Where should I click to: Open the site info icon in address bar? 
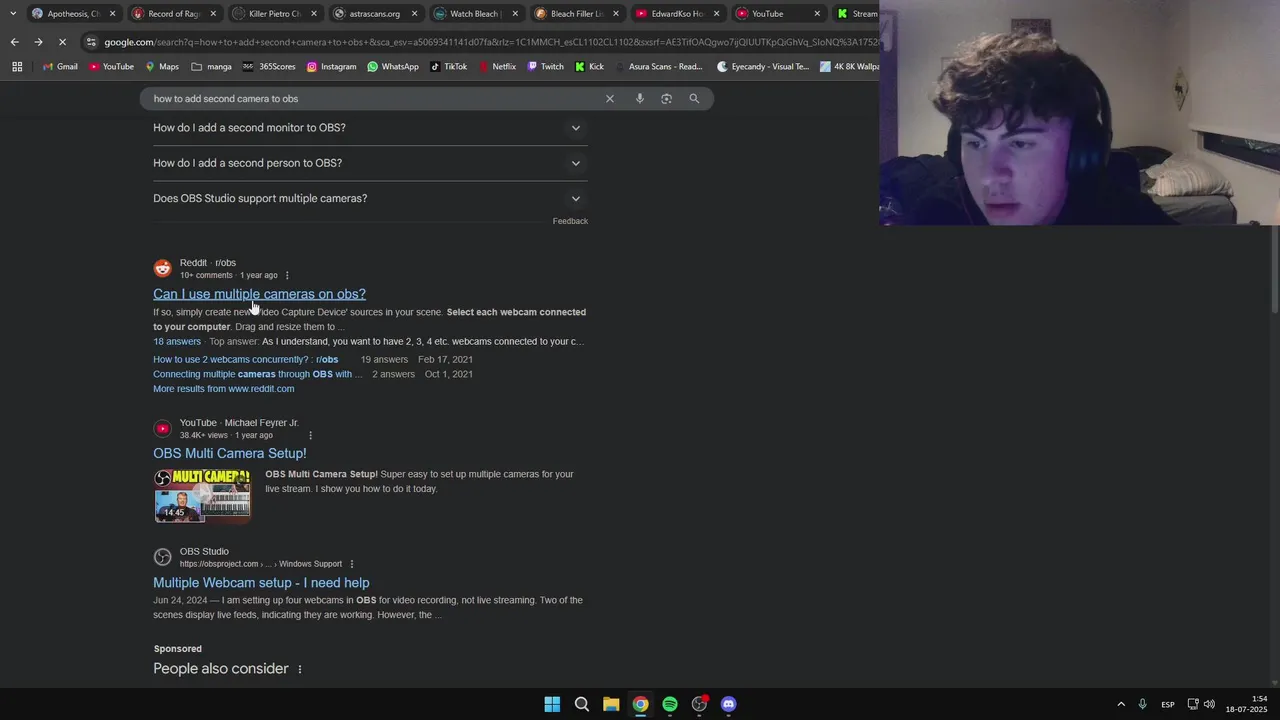pyautogui.click(x=91, y=42)
